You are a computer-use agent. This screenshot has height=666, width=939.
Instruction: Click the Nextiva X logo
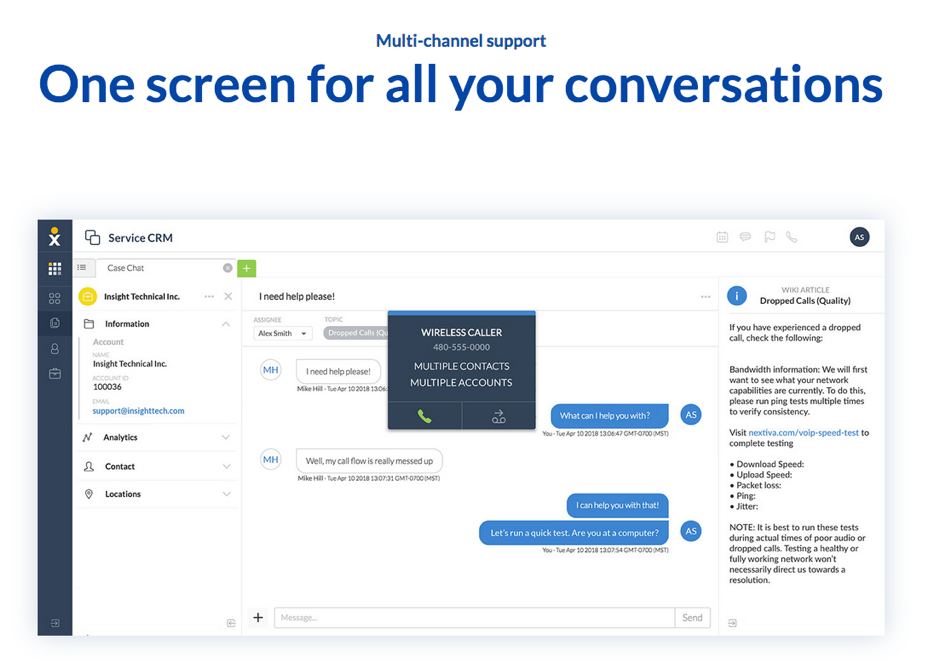pyautogui.click(x=54, y=237)
